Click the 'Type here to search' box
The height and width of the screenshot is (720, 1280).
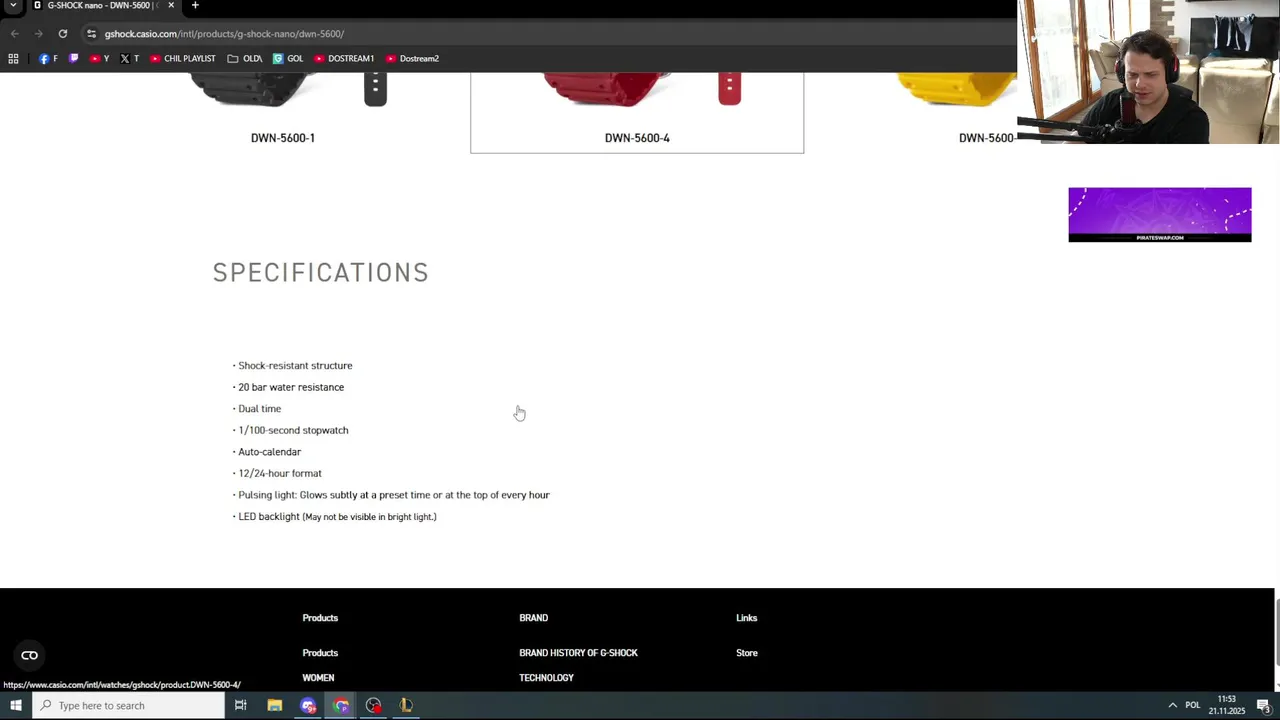tap(128, 705)
